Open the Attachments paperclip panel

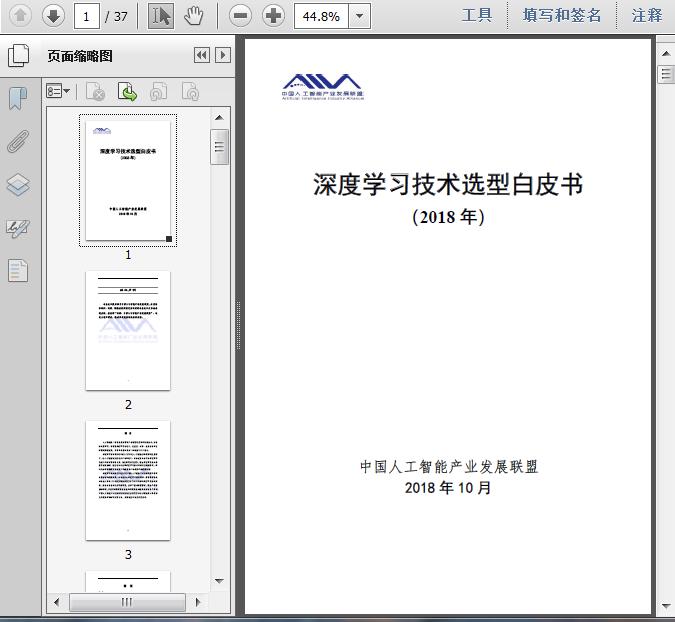tap(18, 141)
